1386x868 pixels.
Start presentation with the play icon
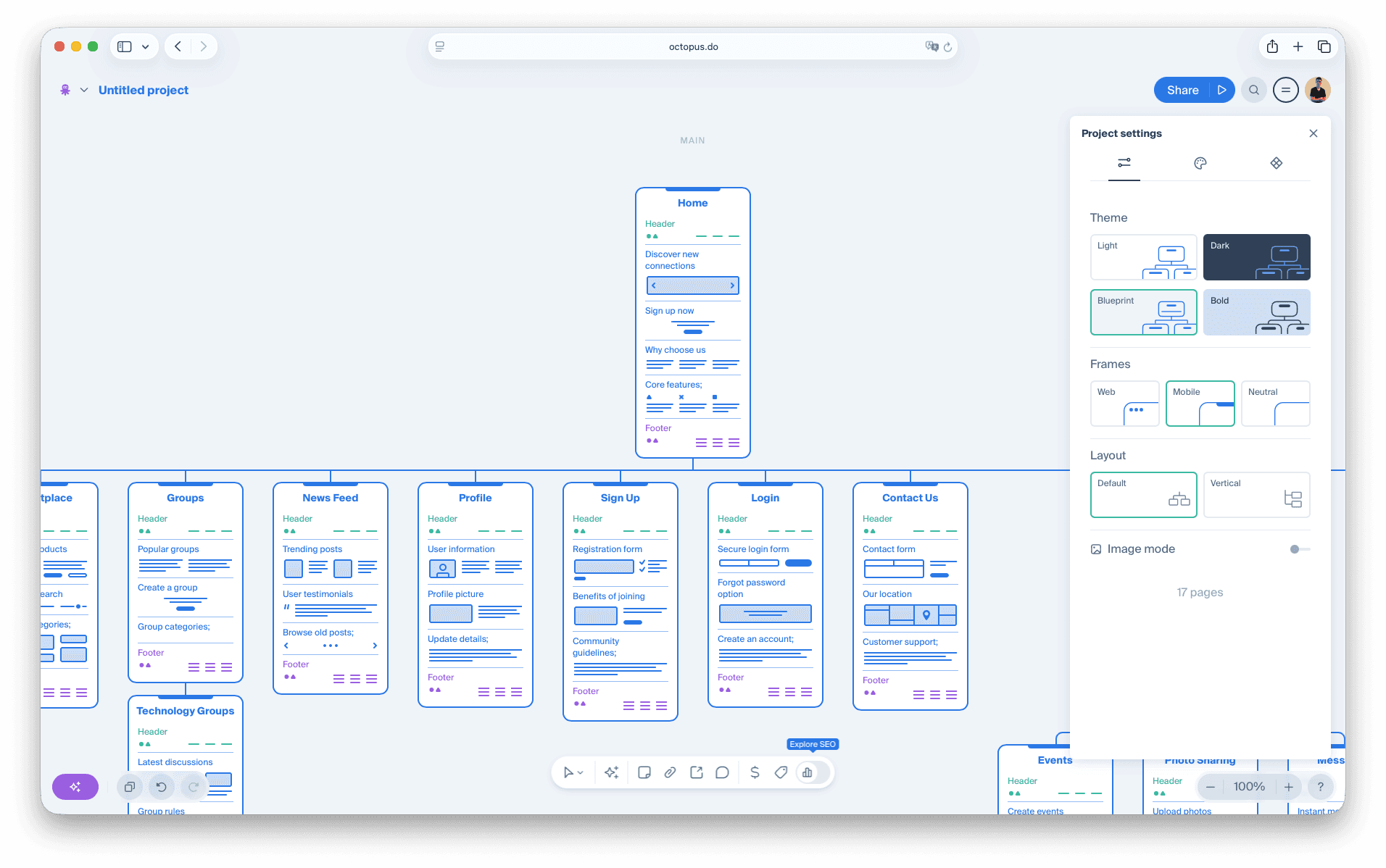(x=1222, y=90)
